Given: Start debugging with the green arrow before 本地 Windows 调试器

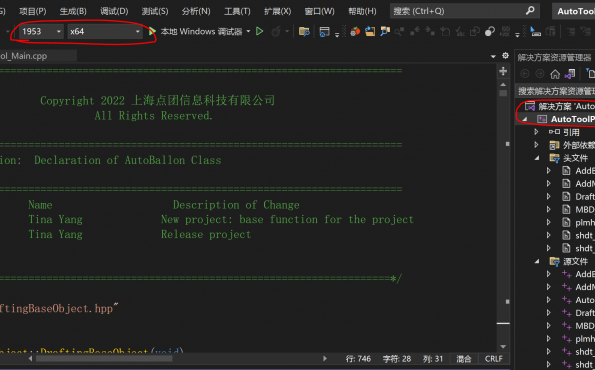Looking at the screenshot, I should coord(152,31).
